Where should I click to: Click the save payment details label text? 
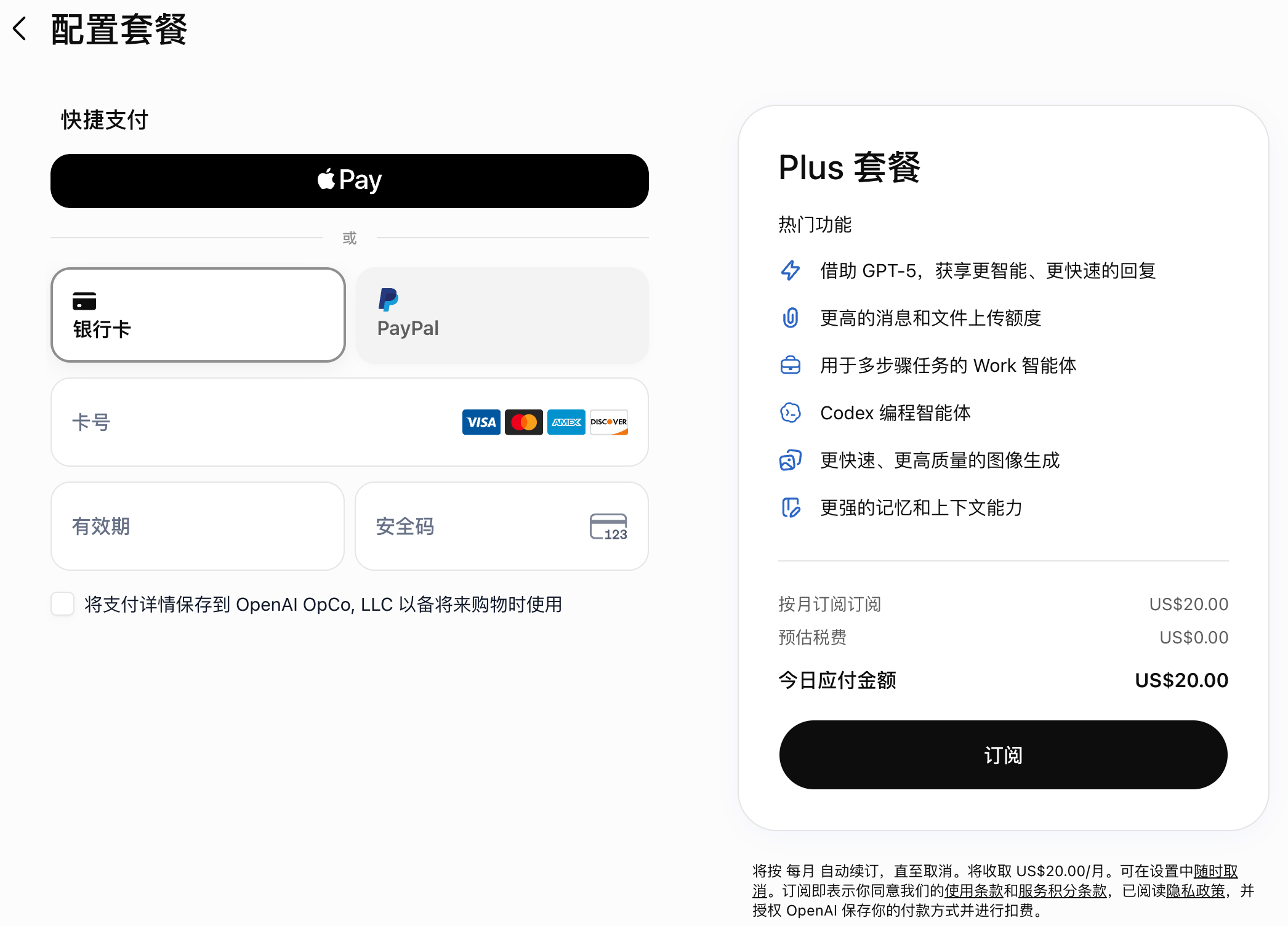point(323,604)
